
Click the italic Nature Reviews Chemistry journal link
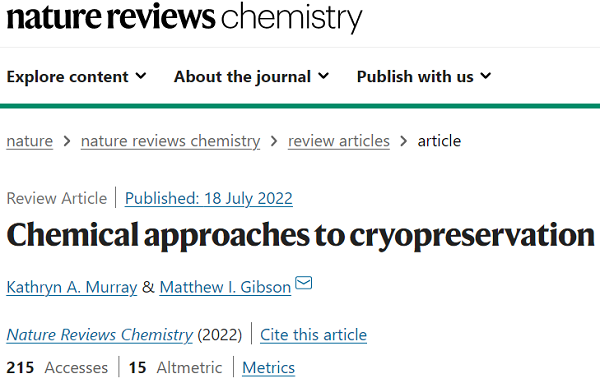coord(99,335)
